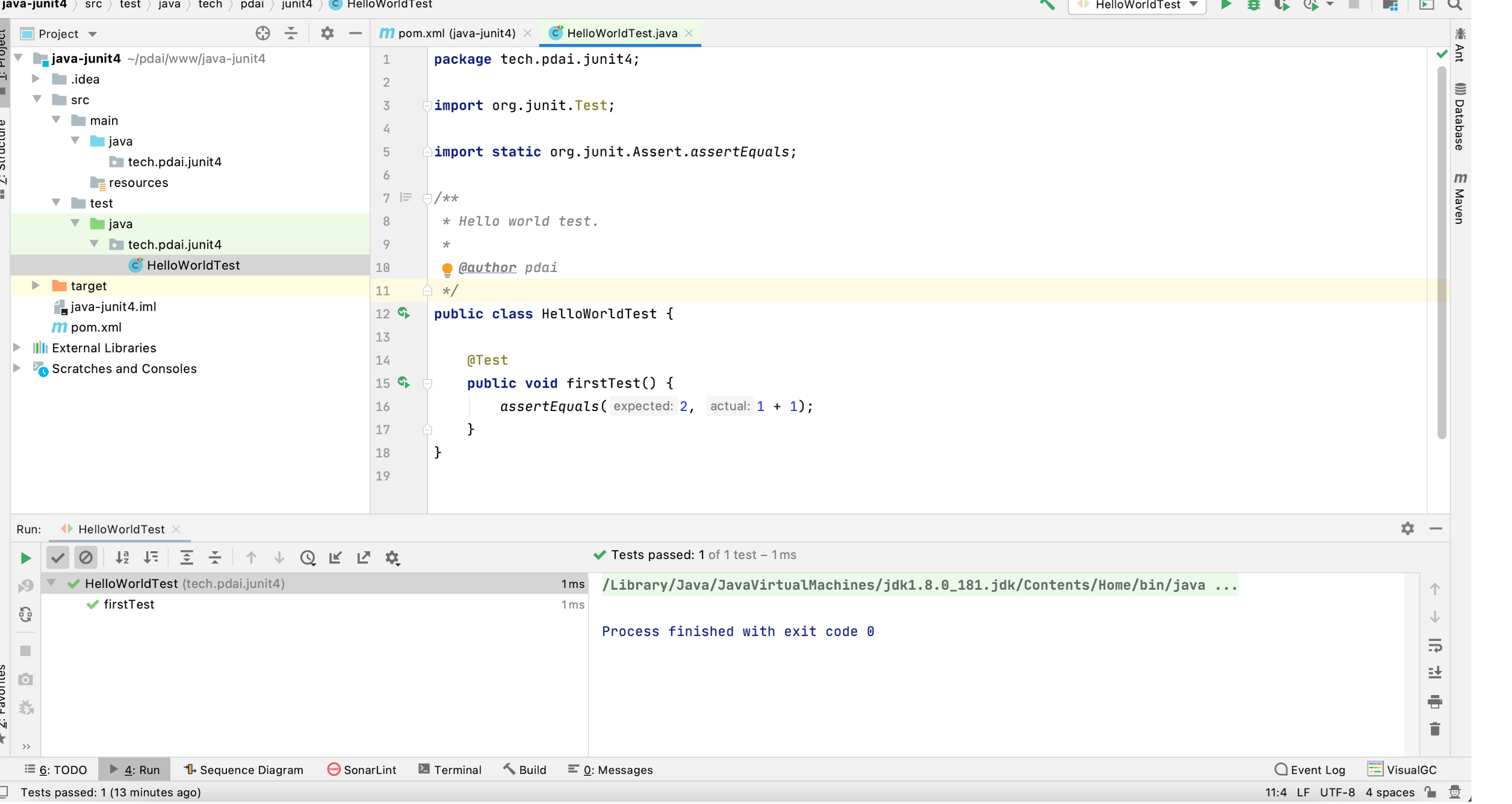Open Project view selector dropdown
The height and width of the screenshot is (804, 1512).
[58, 34]
